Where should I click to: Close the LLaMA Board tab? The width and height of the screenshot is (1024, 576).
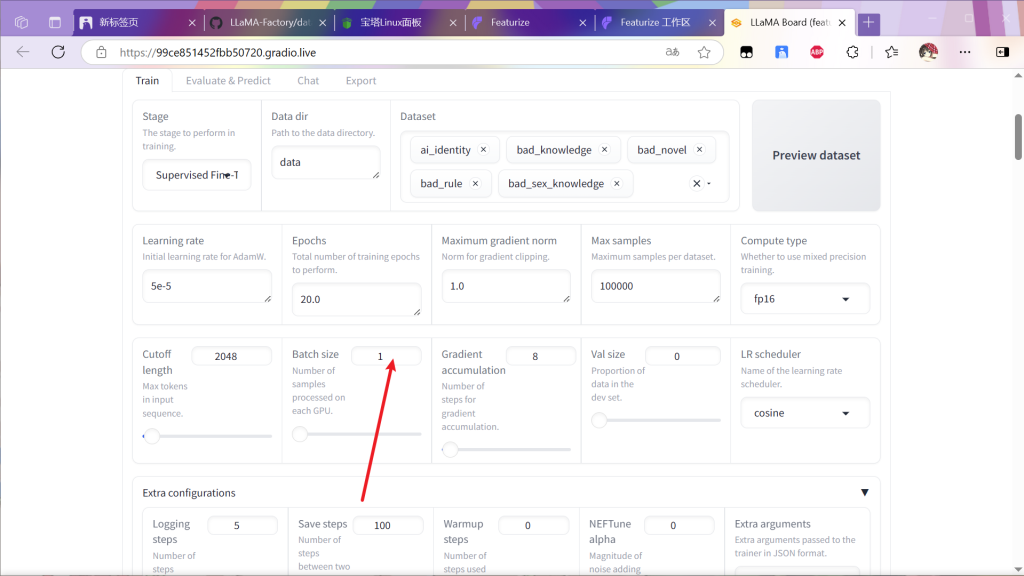tap(842, 23)
